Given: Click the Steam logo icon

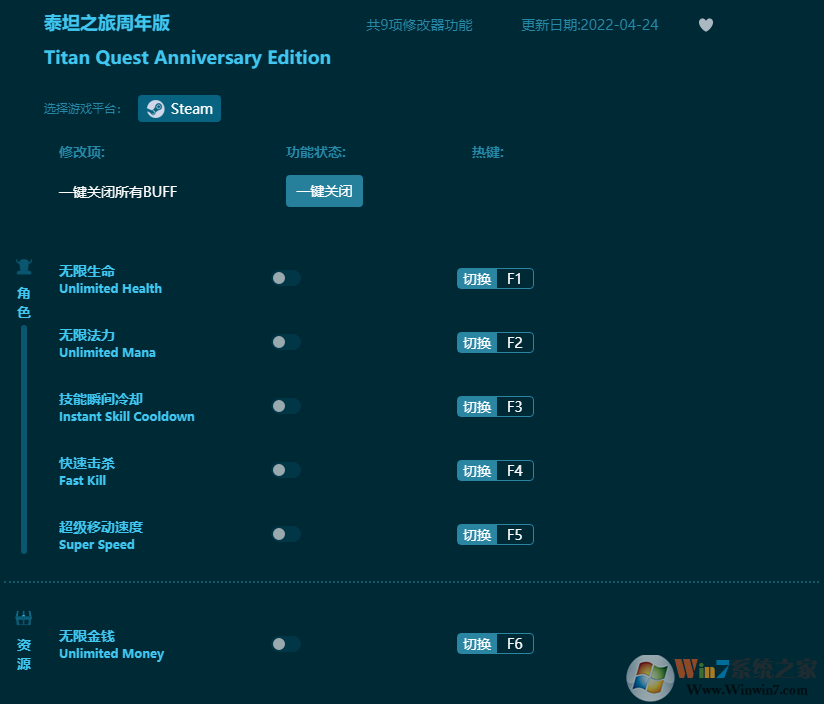Looking at the screenshot, I should pyautogui.click(x=156, y=109).
